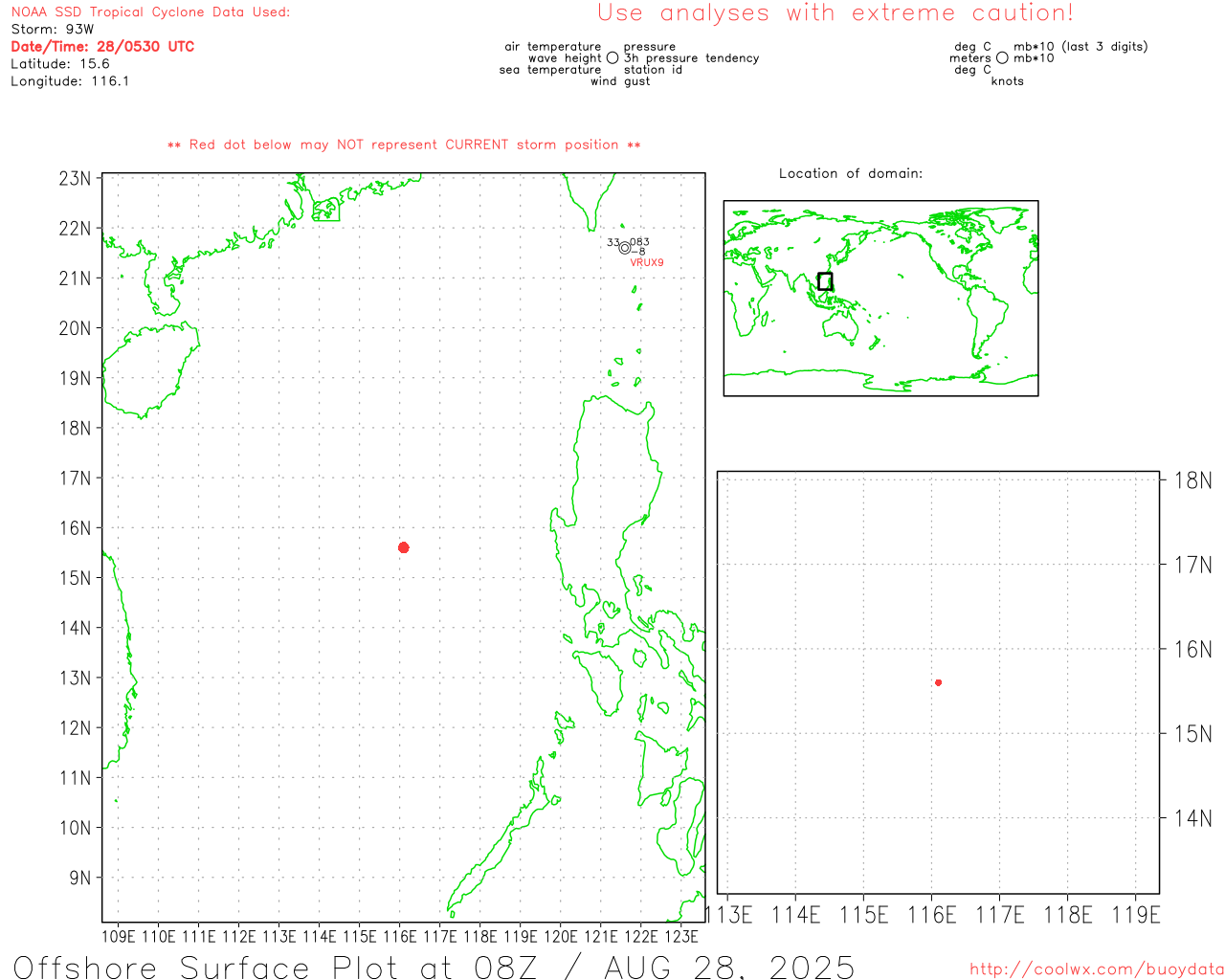Click the 116E longitude label on main map axis
The height and width of the screenshot is (980, 1225).
(400, 936)
